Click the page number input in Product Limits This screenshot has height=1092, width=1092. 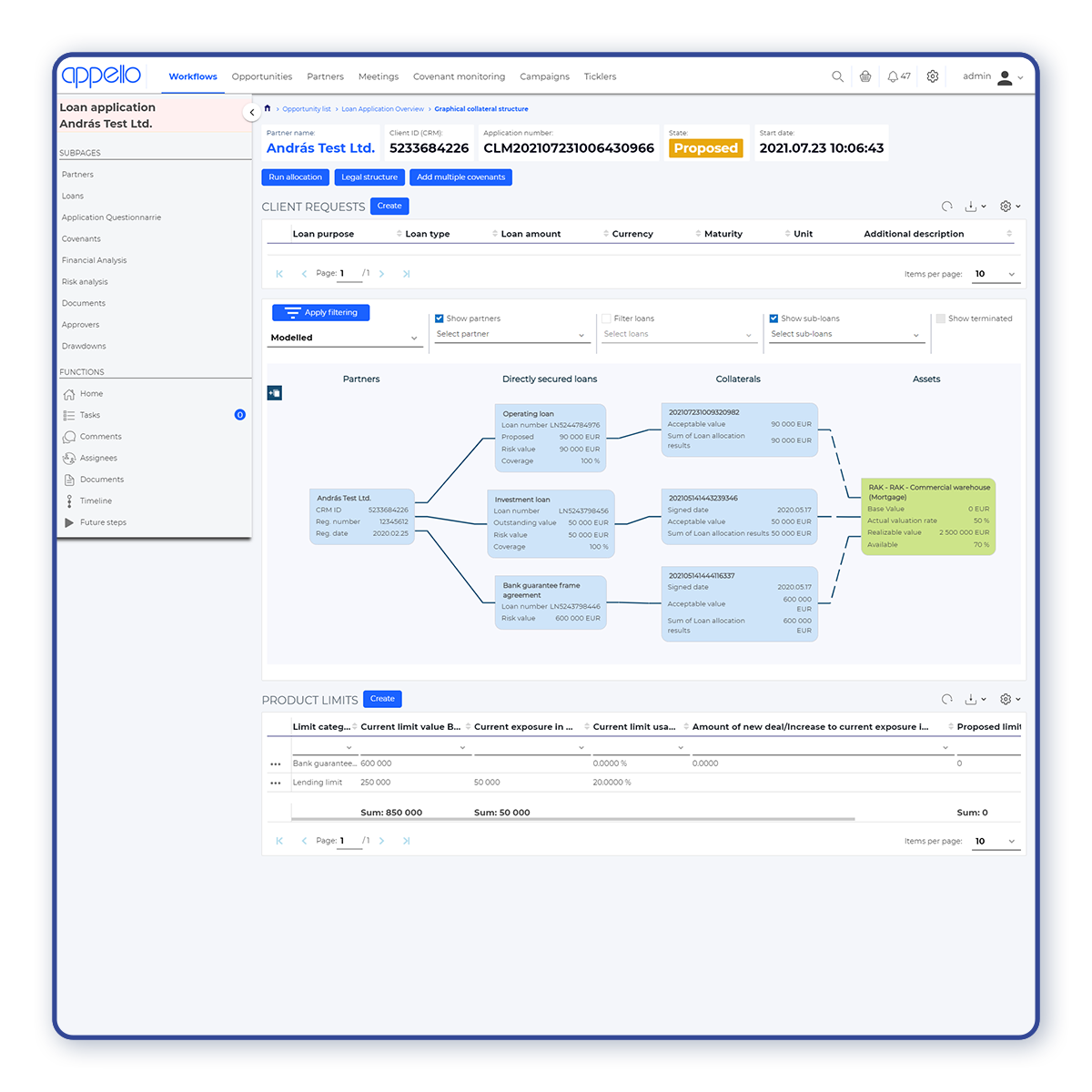tap(349, 841)
